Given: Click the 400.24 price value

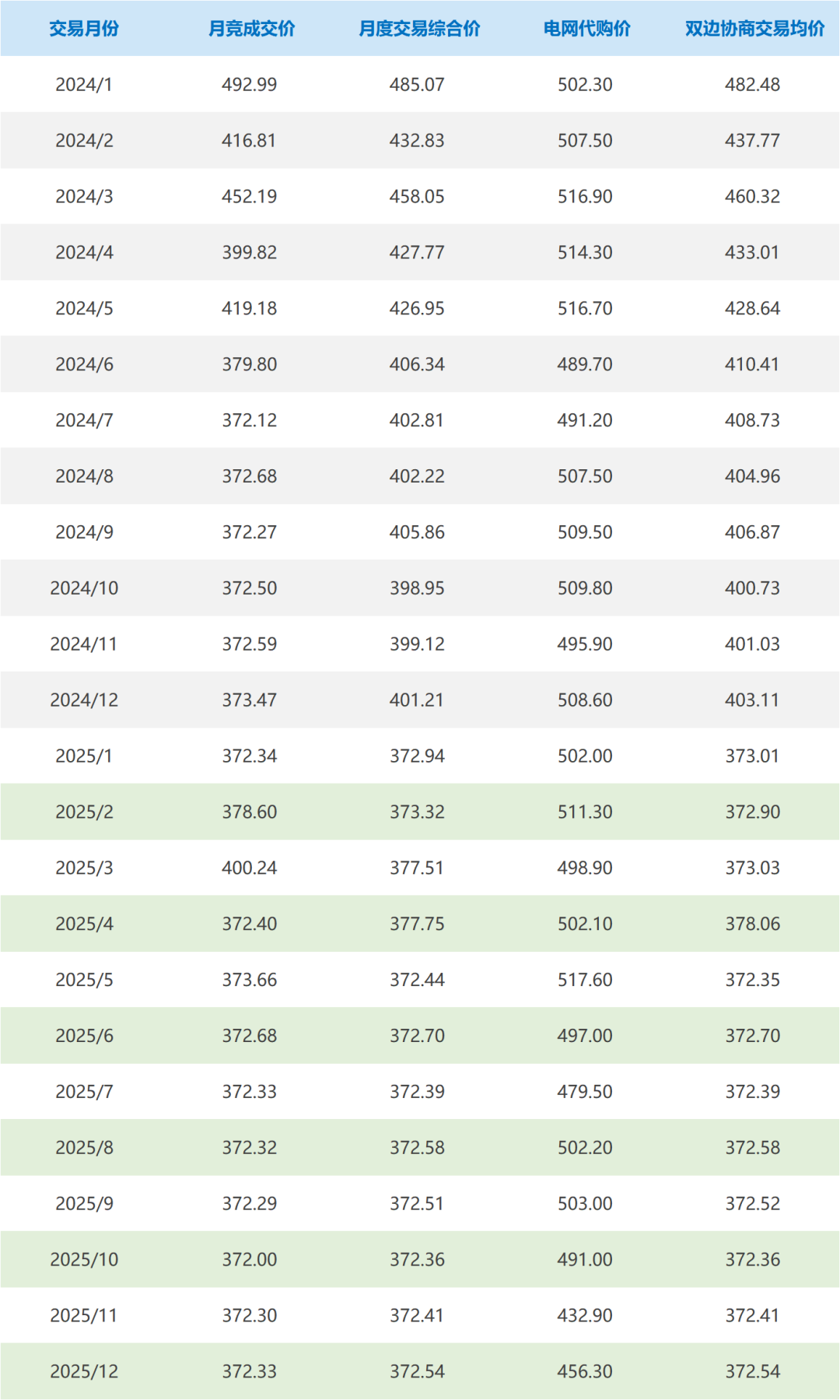Looking at the screenshot, I should tap(249, 868).
